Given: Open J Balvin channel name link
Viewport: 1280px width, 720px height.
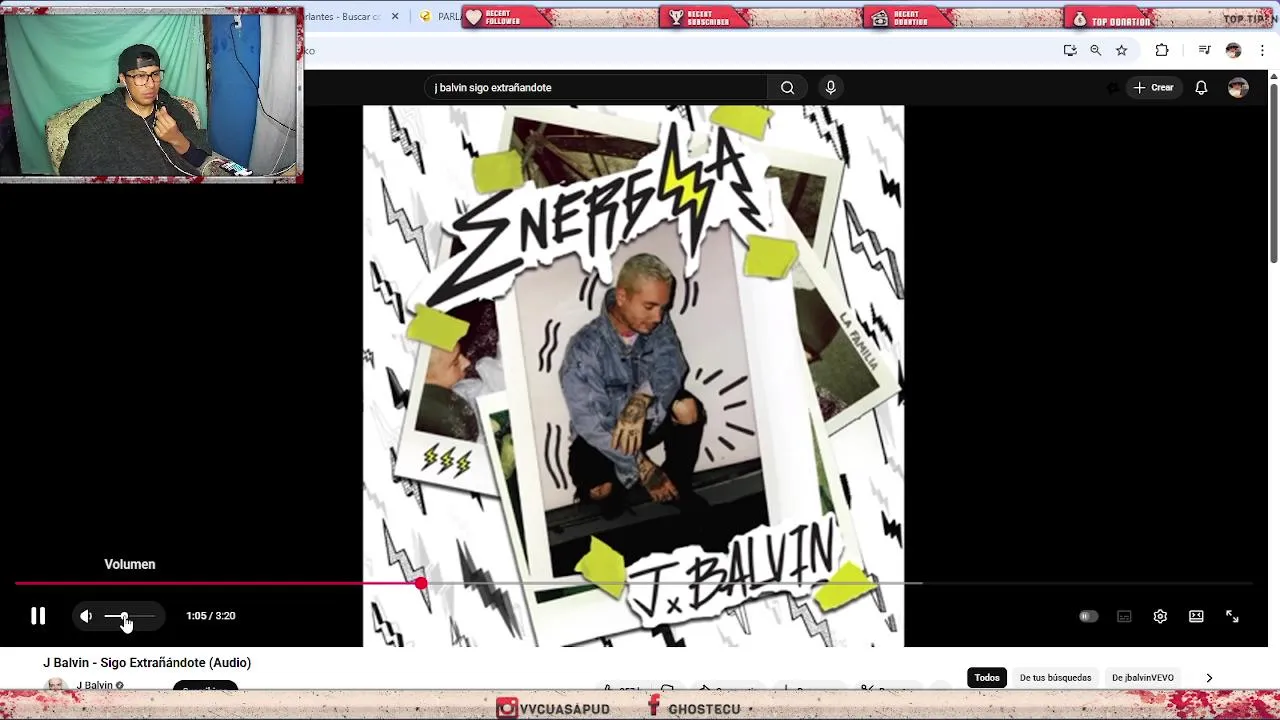Looking at the screenshot, I should coord(95,685).
